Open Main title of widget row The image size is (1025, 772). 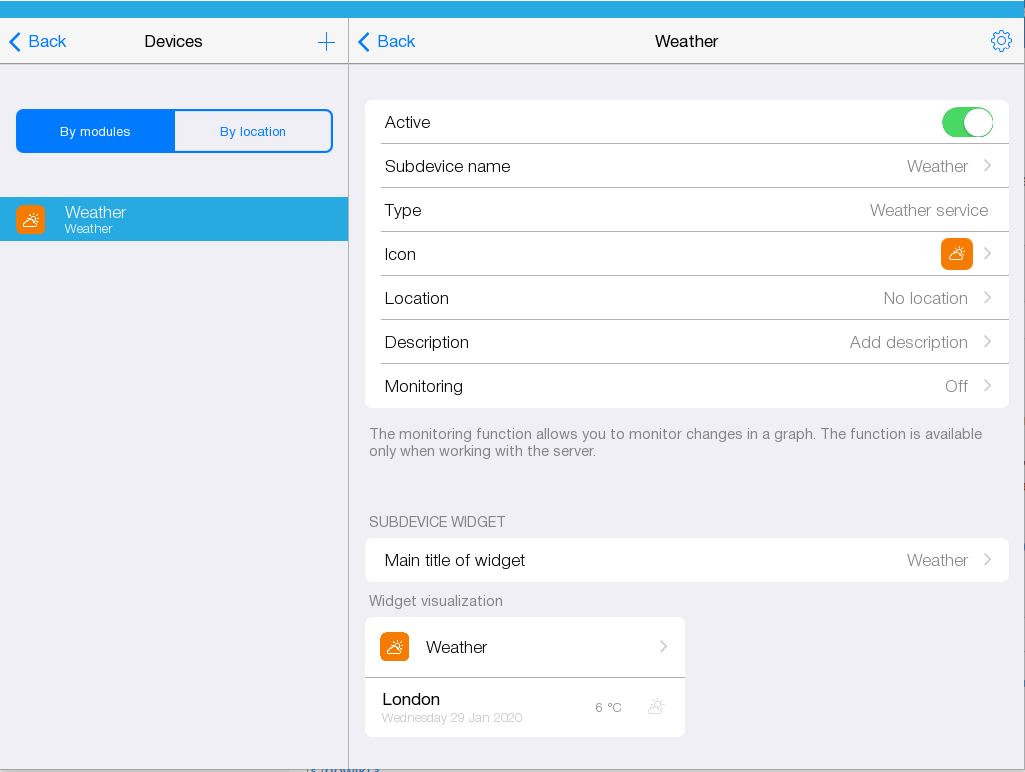686,560
